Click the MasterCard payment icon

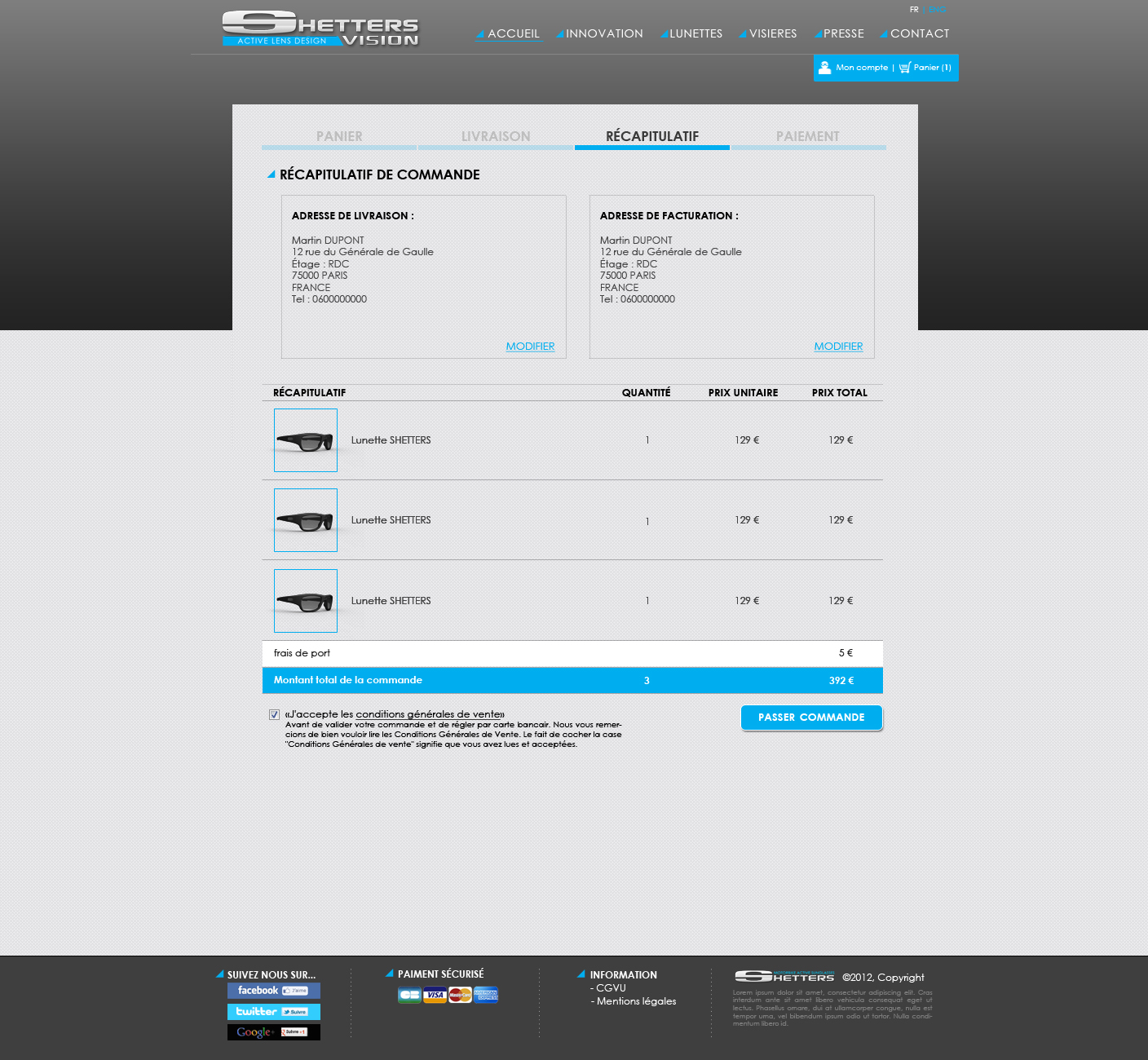(x=460, y=995)
